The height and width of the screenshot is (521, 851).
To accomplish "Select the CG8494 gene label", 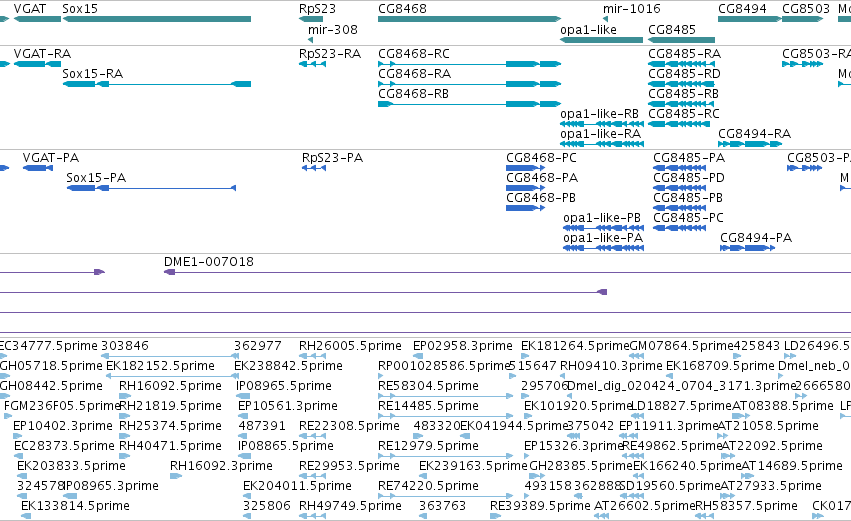I will tap(742, 9).
